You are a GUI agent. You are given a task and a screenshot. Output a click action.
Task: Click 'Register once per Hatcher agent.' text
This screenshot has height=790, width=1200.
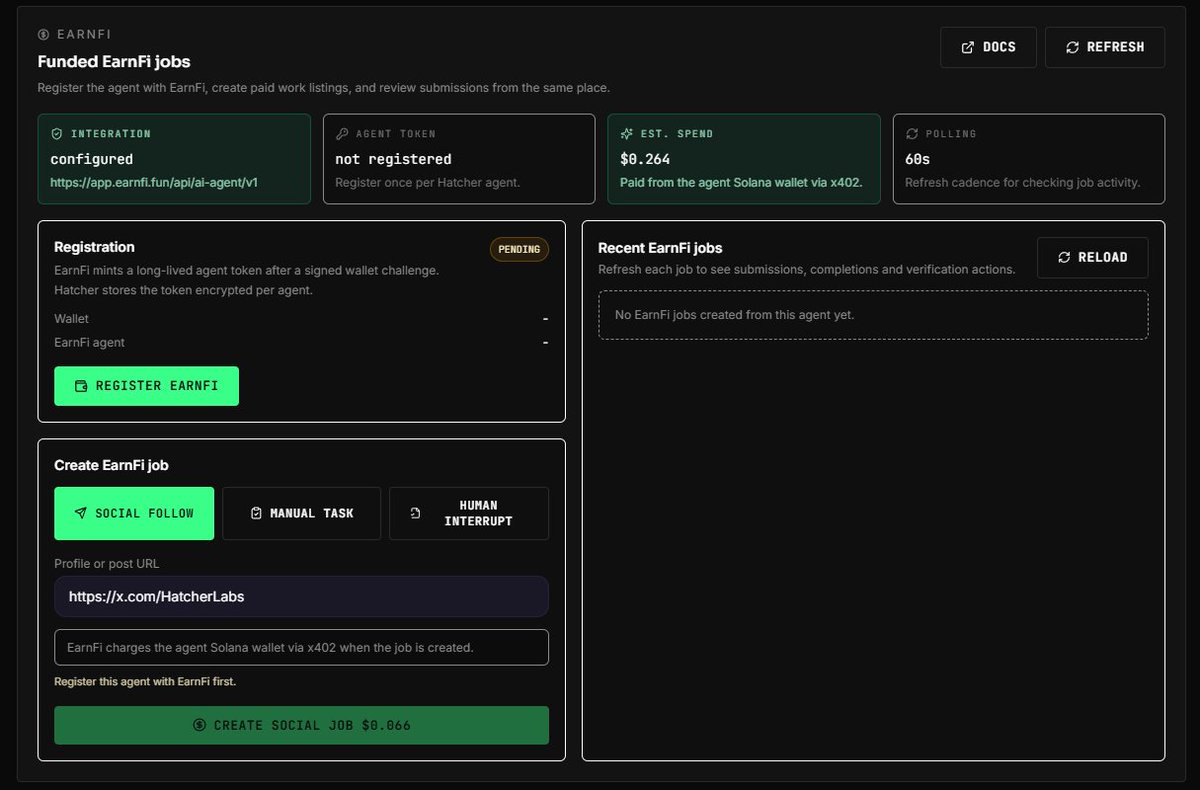[x=427, y=183]
